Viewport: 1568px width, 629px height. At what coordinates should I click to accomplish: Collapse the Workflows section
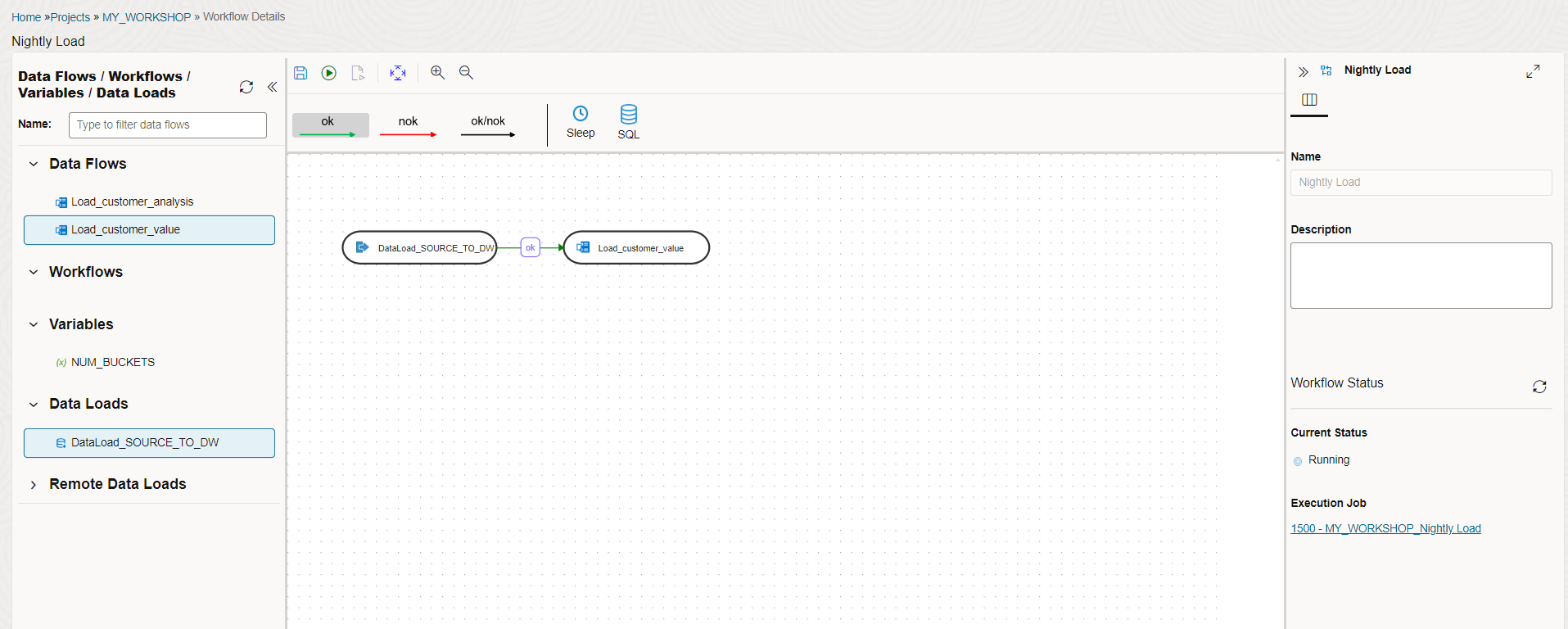tap(34, 272)
